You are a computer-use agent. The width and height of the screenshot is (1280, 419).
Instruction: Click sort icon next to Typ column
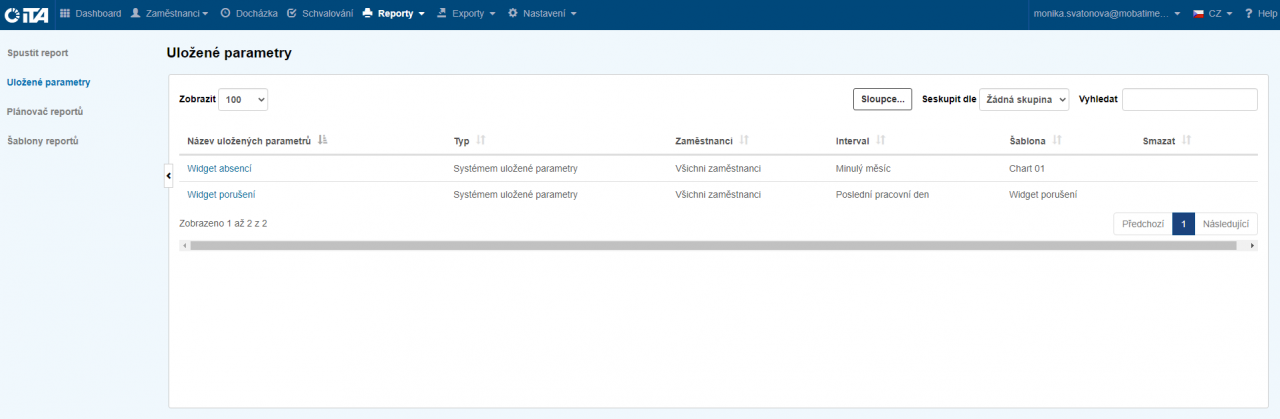pos(481,141)
